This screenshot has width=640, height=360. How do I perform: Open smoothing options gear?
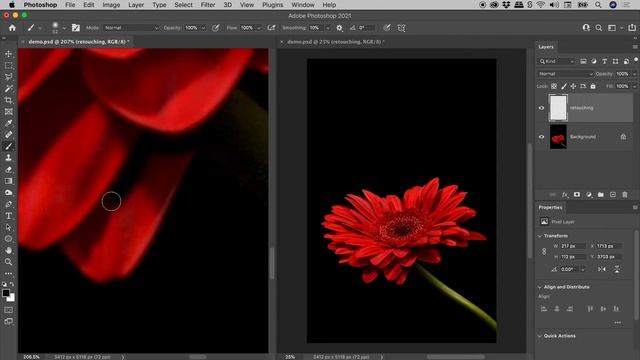tap(339, 28)
